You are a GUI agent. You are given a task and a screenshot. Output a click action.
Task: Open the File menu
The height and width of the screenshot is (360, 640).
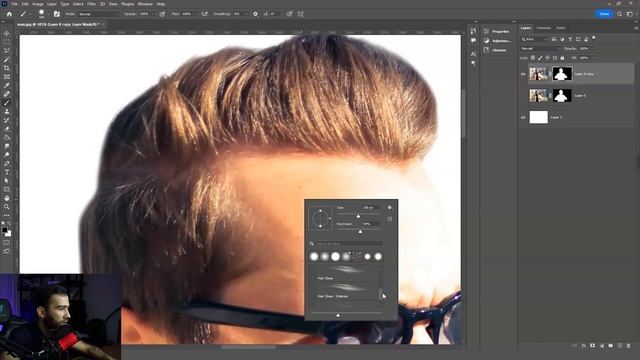tap(14, 4)
